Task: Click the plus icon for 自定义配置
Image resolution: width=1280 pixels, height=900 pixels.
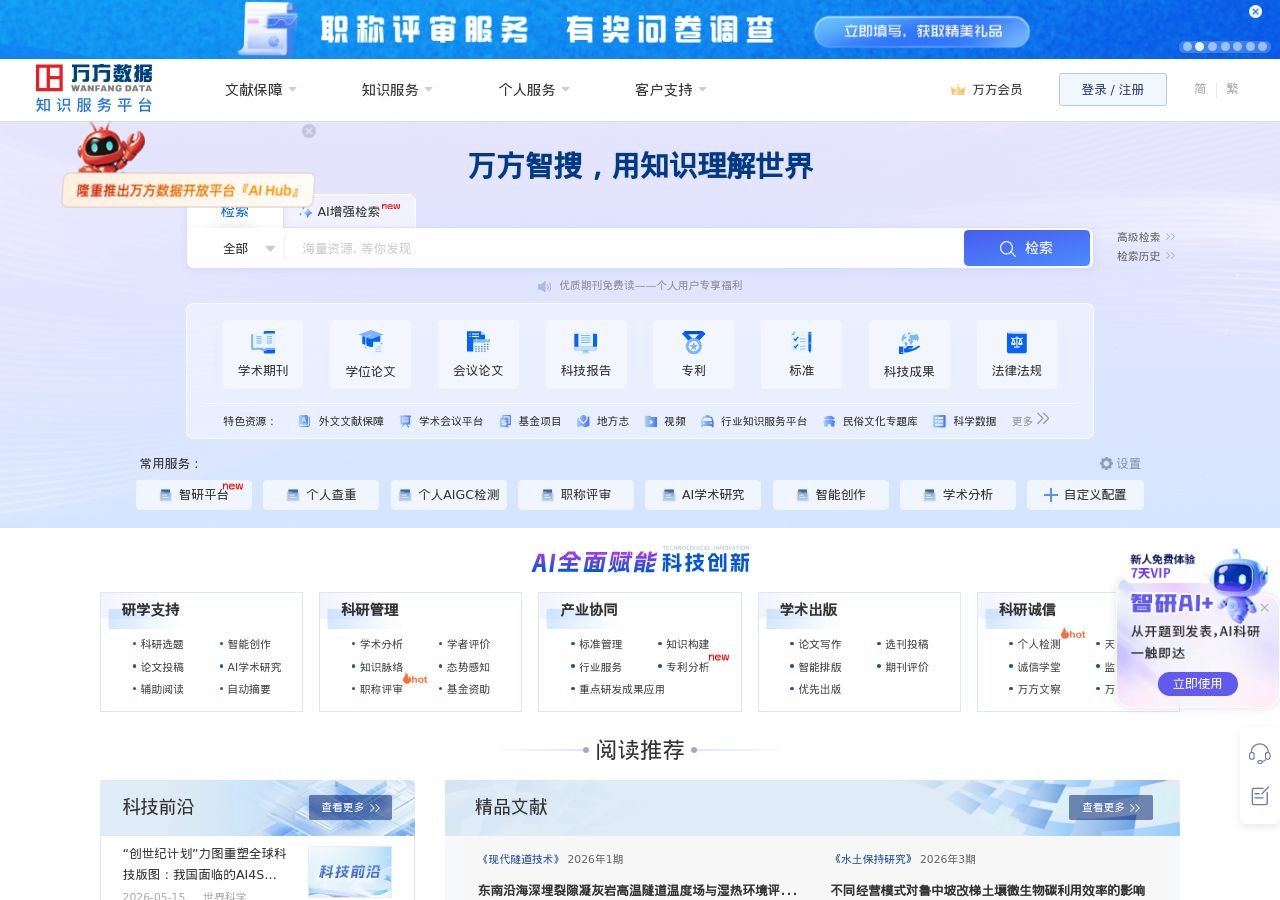Action: pyautogui.click(x=1050, y=495)
